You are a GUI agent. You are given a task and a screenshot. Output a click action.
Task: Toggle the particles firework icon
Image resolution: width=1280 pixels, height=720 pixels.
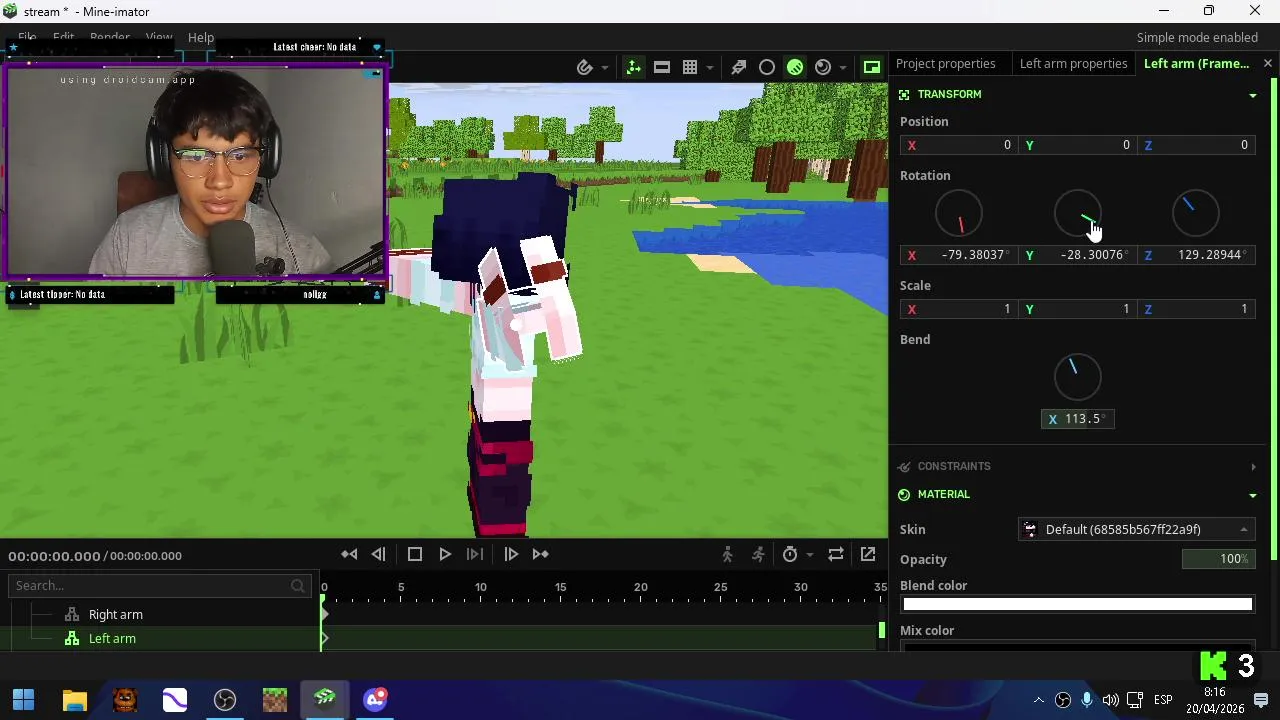pyautogui.click(x=739, y=67)
